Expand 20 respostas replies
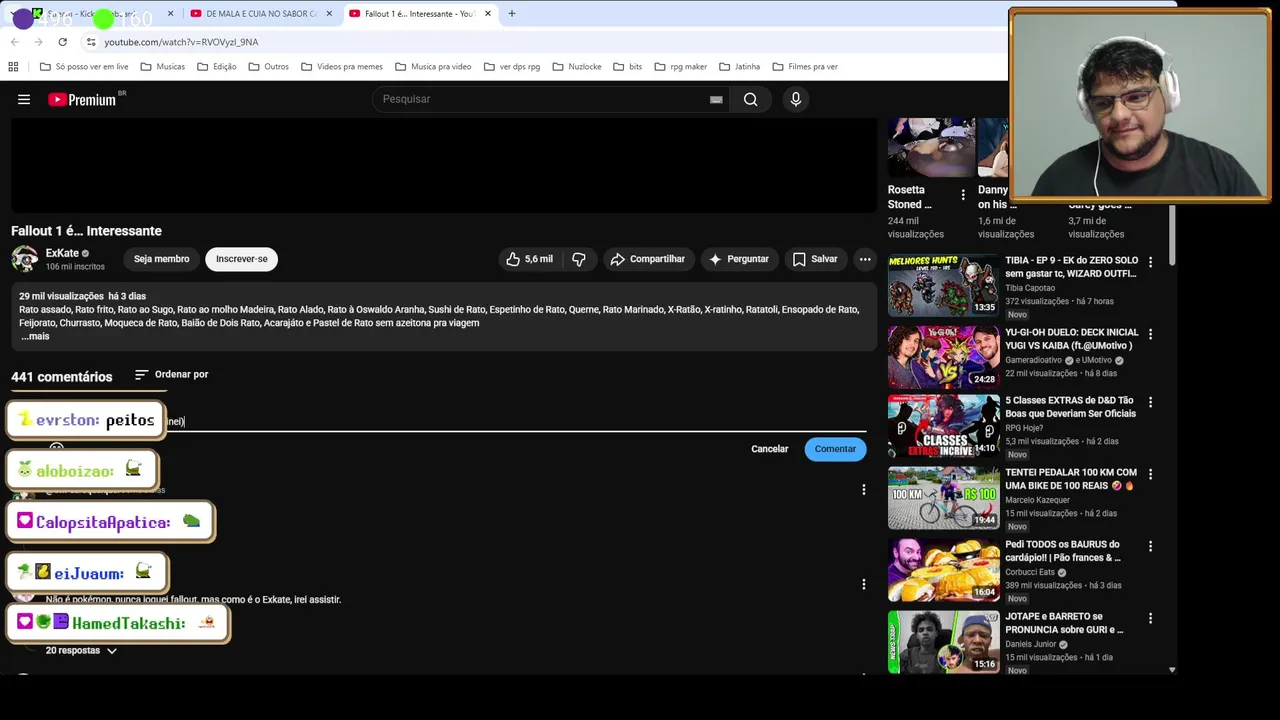 pos(81,651)
